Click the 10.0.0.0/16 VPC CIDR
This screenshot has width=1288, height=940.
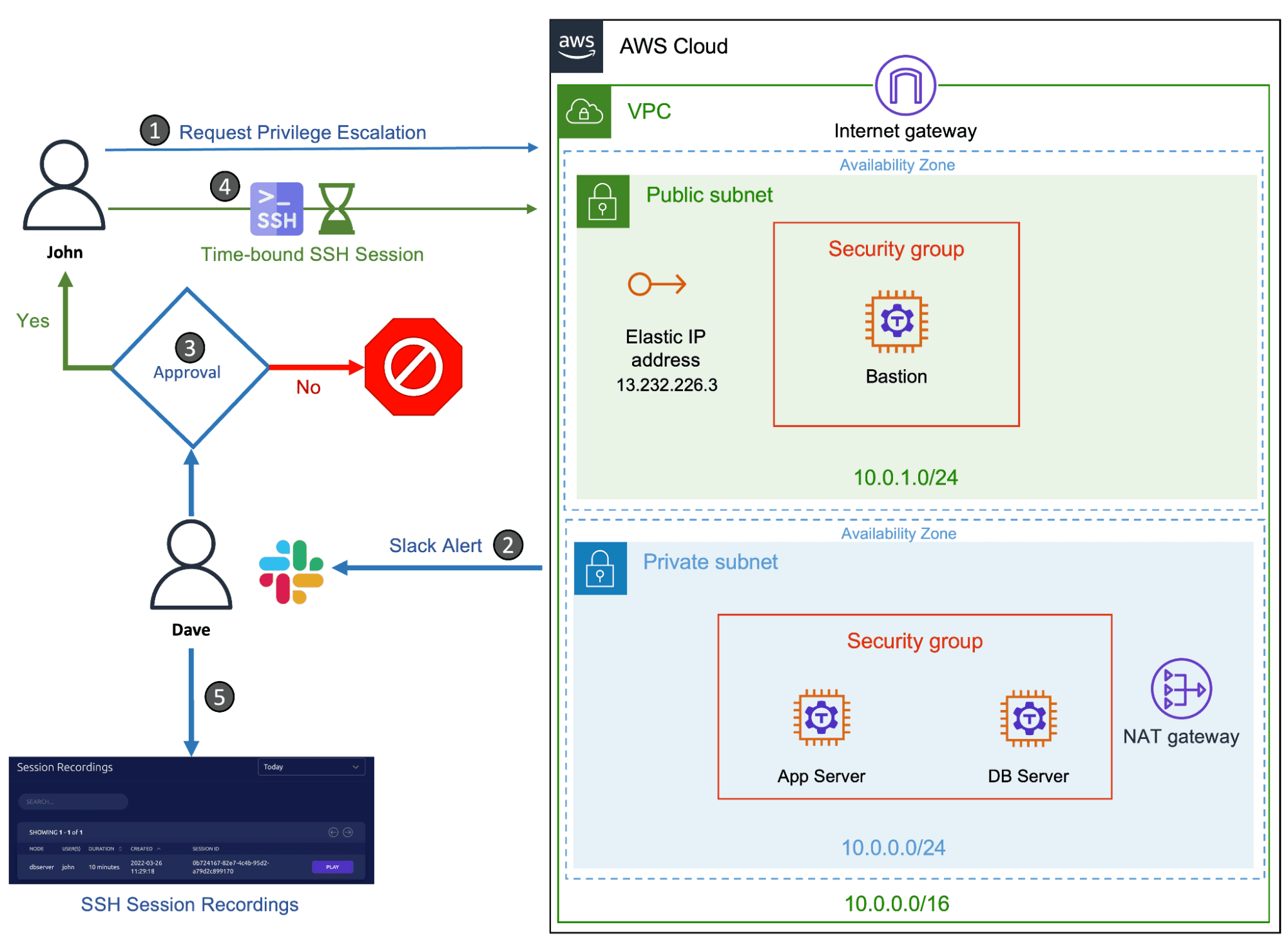click(896, 903)
